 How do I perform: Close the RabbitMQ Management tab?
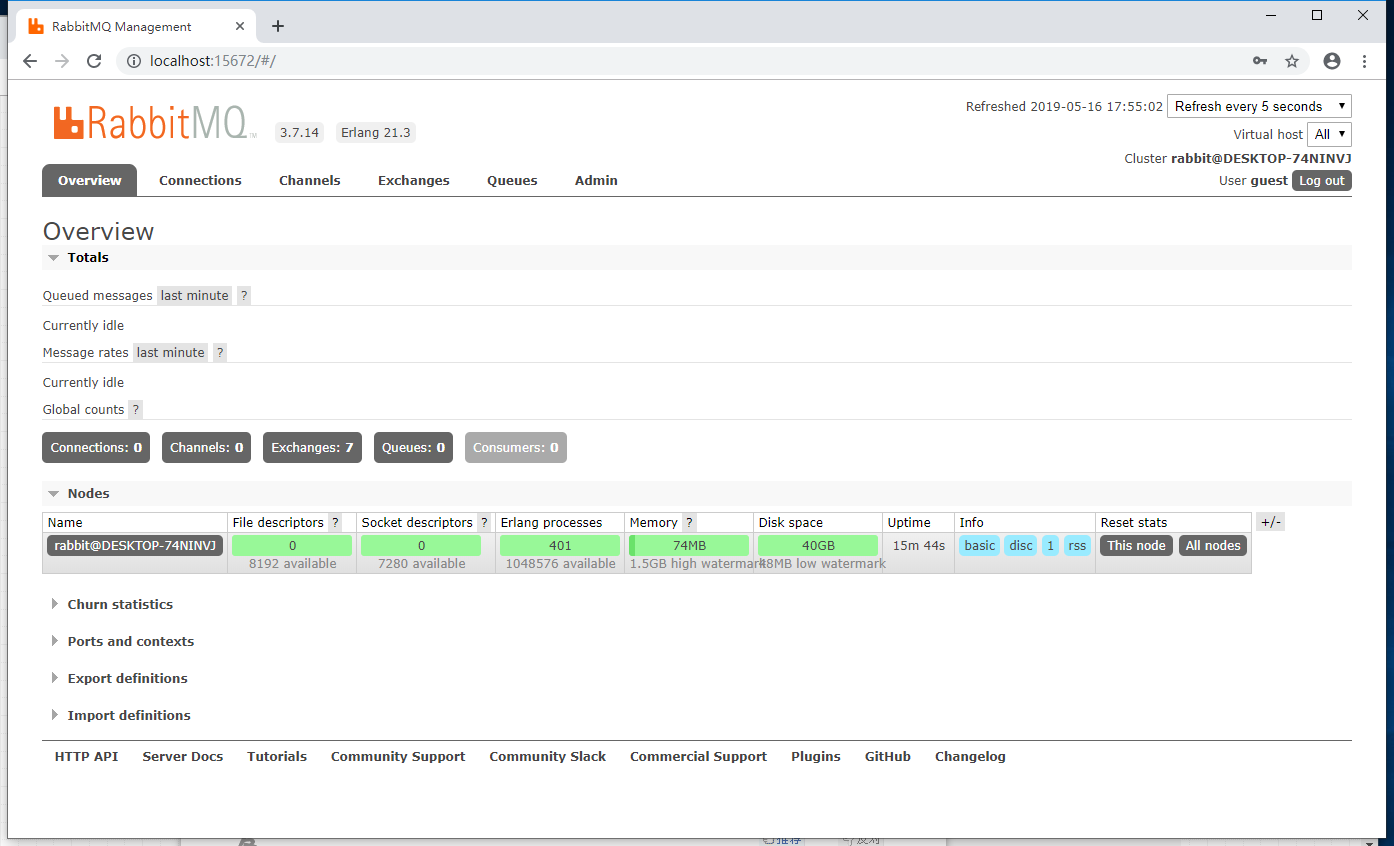(x=238, y=26)
